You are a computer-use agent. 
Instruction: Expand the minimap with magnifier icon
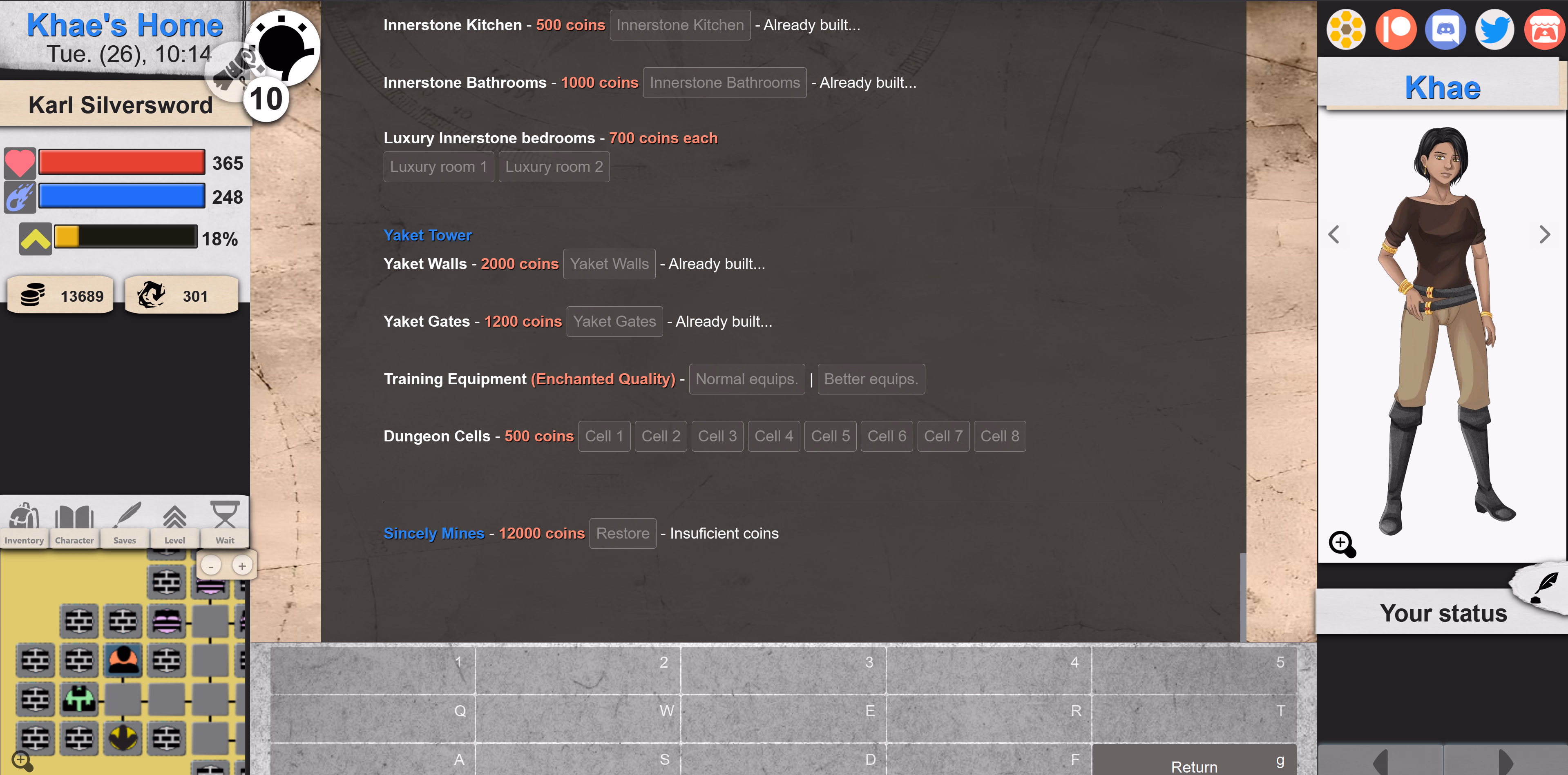click(22, 760)
